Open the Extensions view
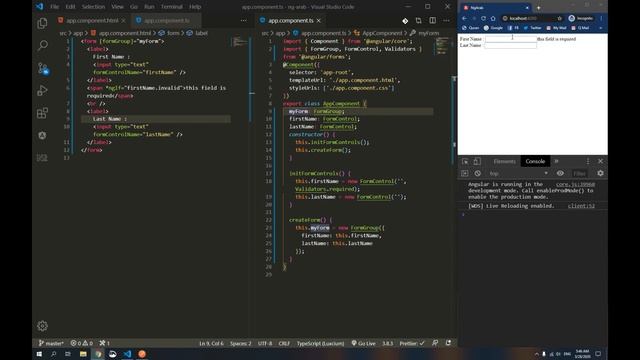Image resolution: width=640 pixels, height=360 pixels. tap(42, 113)
